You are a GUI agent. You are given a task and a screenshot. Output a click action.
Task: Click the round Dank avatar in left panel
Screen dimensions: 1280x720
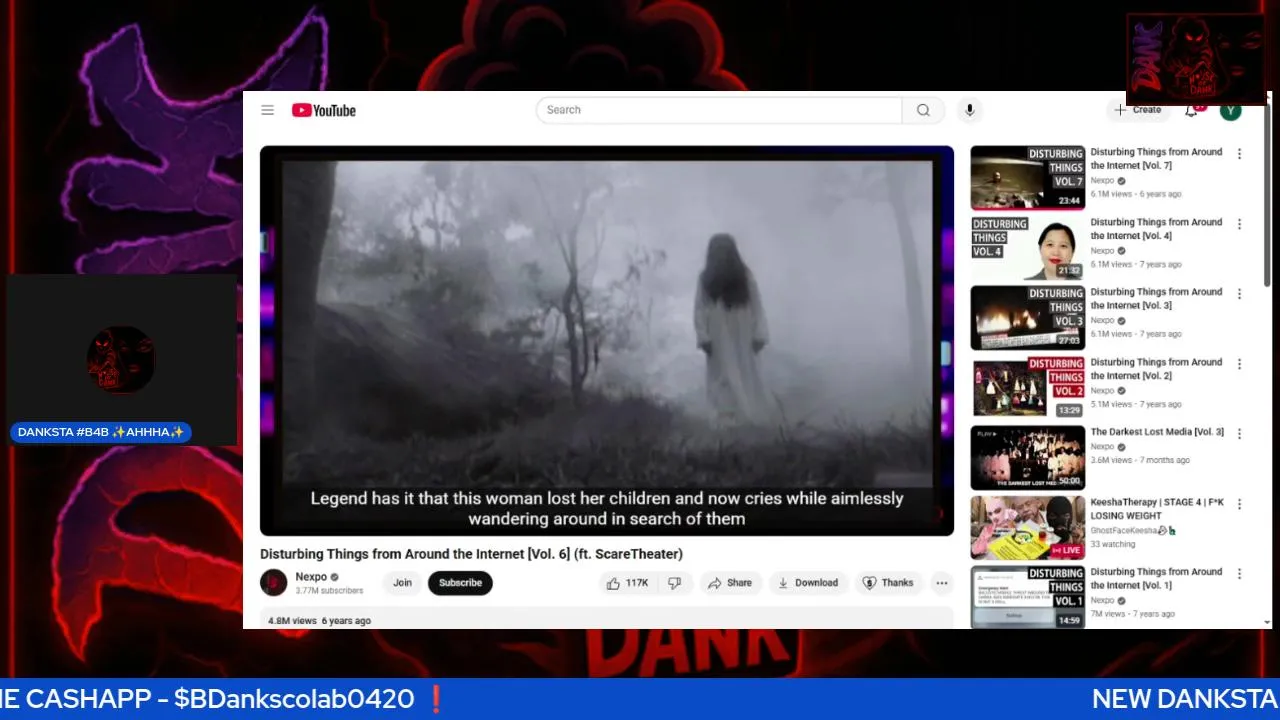tap(120, 359)
